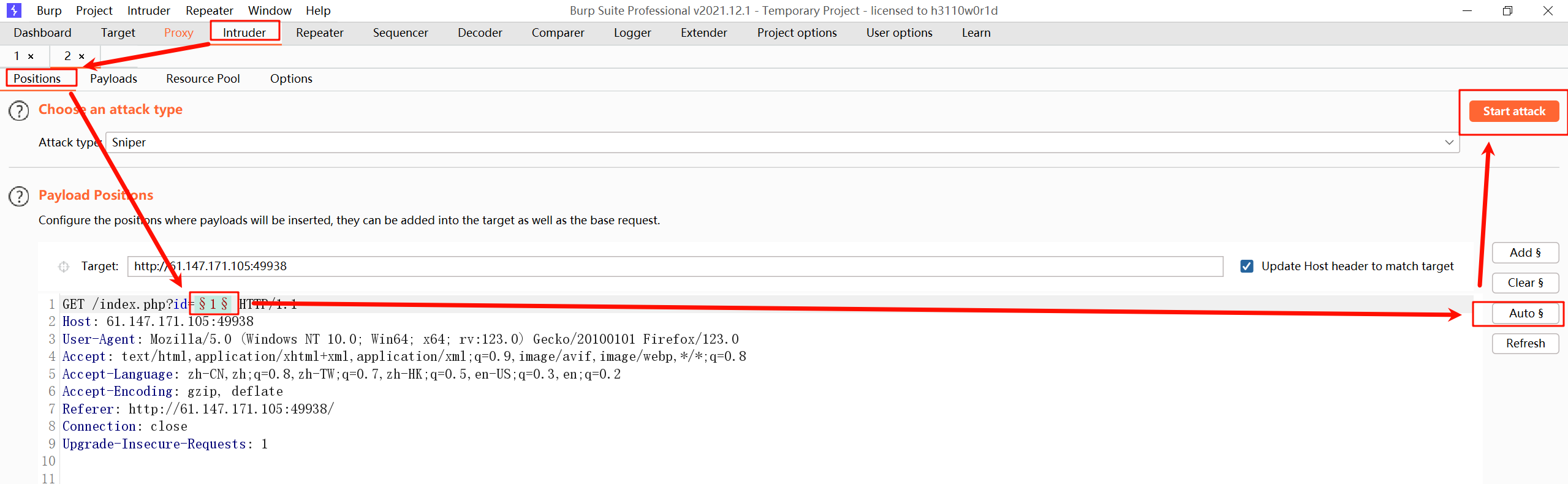Screen dimensions: 1568x484
Task: Select attack tab number 1
Action: [x=17, y=56]
